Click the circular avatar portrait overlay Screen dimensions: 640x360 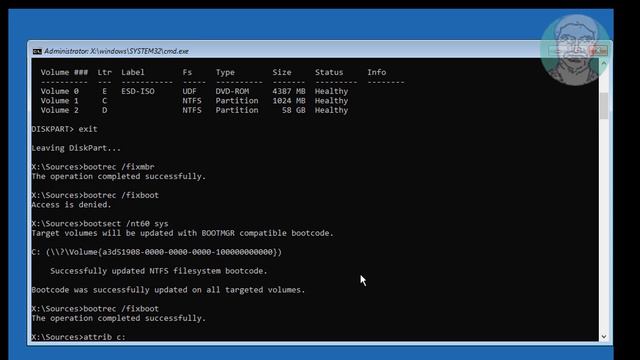pos(576,50)
